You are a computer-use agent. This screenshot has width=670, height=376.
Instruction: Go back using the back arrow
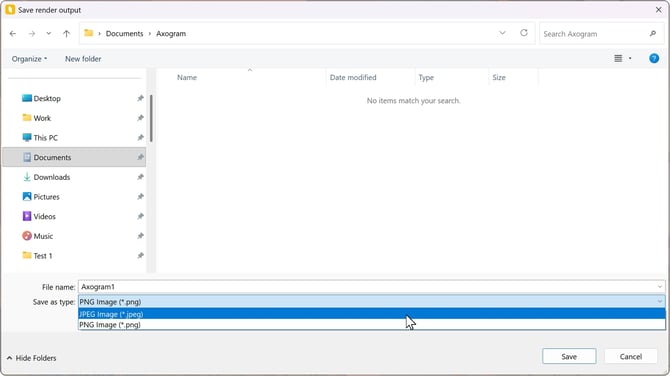pos(13,33)
